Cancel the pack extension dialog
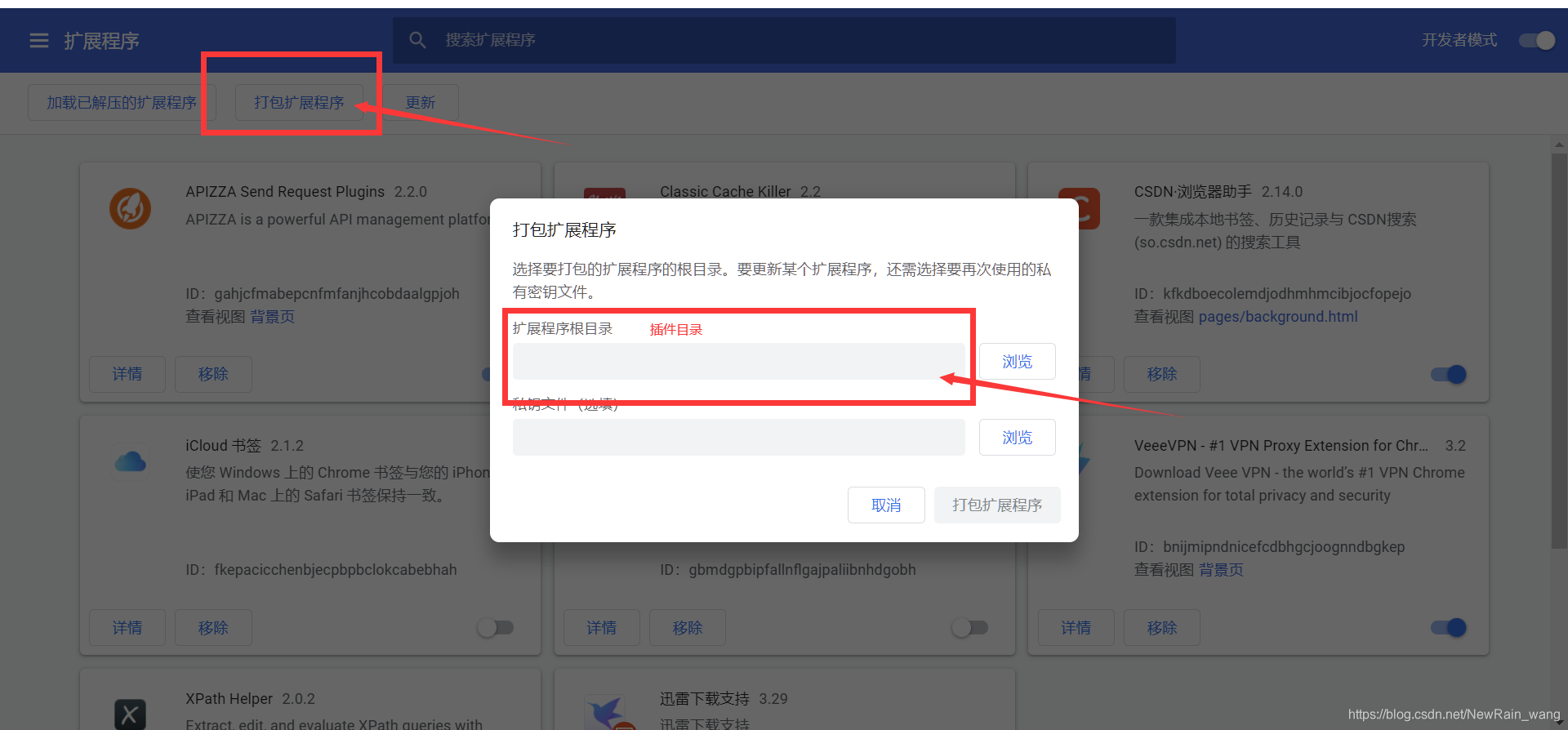Image resolution: width=1568 pixels, height=730 pixels. (886, 505)
